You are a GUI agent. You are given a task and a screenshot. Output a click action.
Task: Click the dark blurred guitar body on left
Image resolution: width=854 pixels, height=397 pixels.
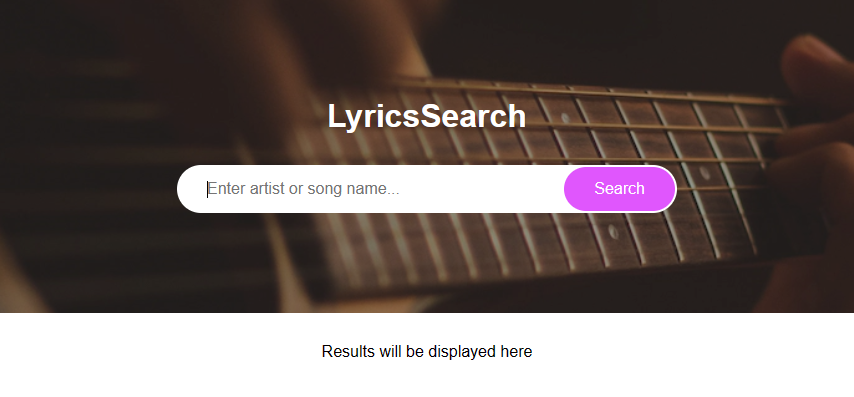[x=109, y=163]
